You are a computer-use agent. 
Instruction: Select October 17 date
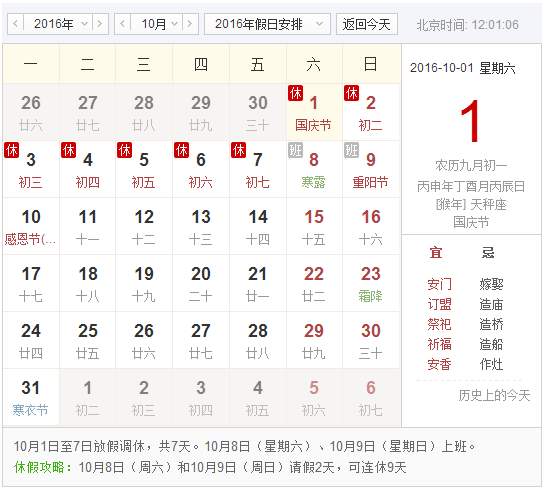coord(31,283)
